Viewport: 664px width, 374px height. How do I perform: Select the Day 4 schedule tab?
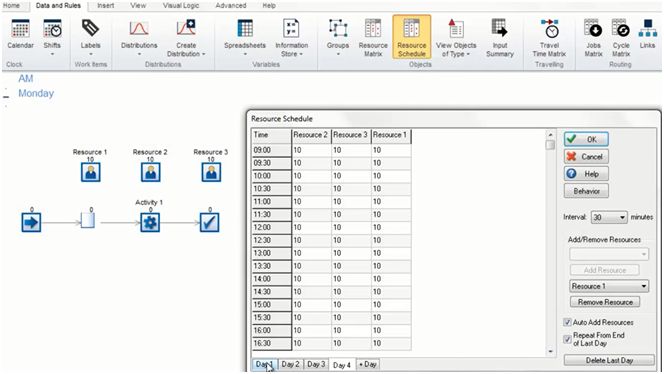342,365
